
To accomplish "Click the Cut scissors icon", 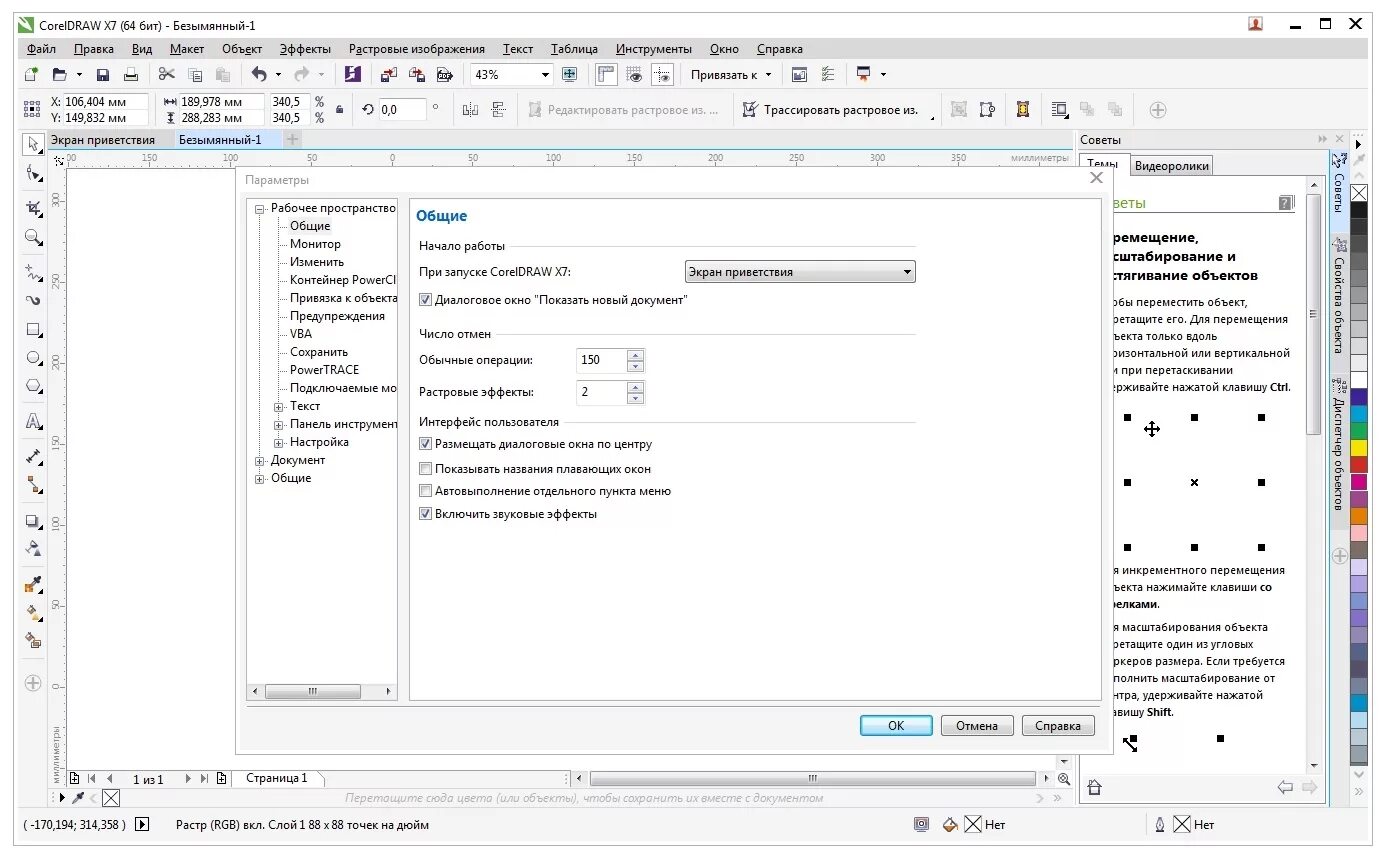I will [x=167, y=74].
